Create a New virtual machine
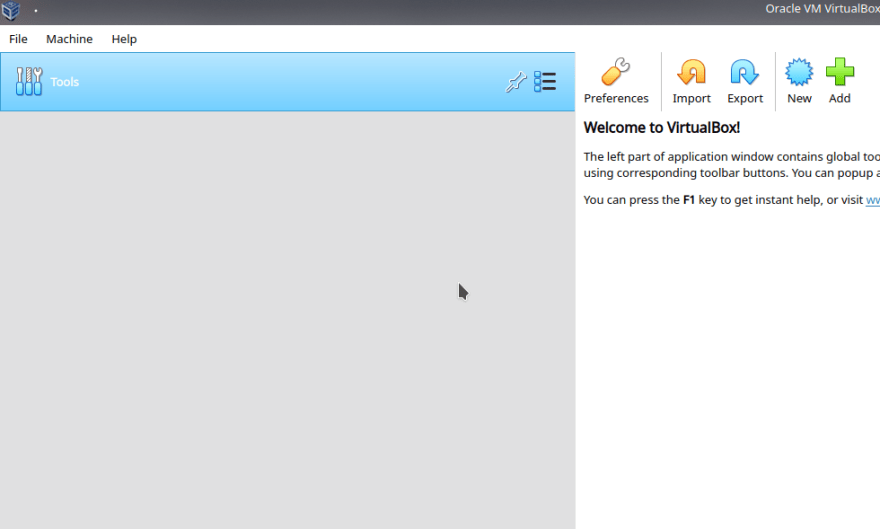This screenshot has width=880, height=529. coord(799,81)
